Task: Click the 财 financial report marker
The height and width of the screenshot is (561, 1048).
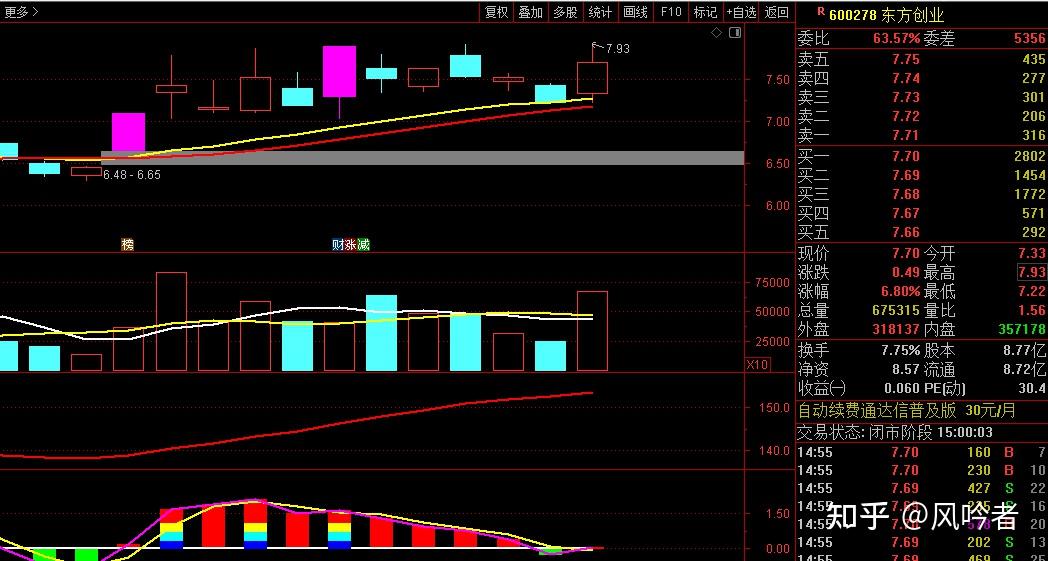Action: tap(339, 244)
